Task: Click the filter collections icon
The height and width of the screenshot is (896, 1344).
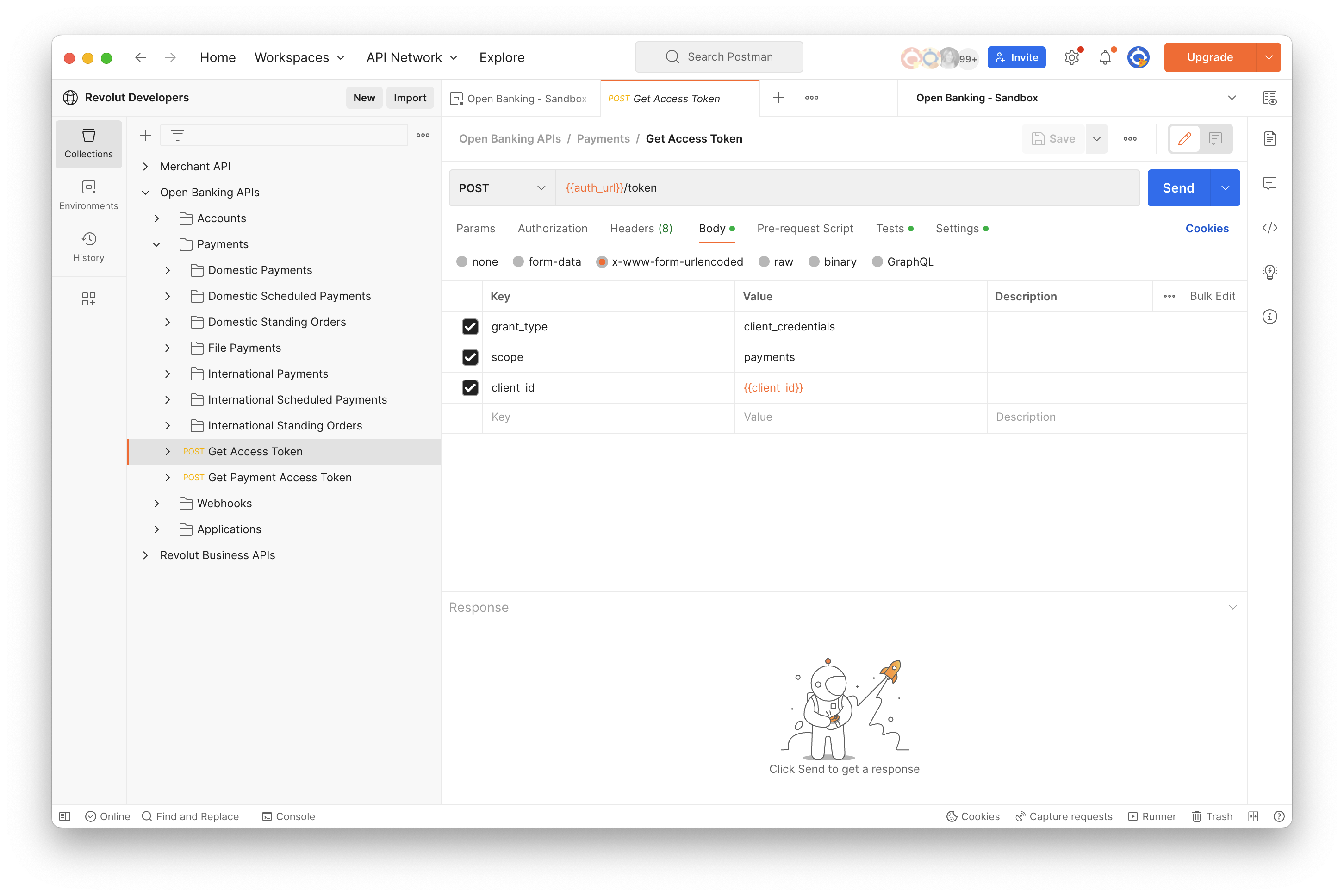Action: pos(178,136)
